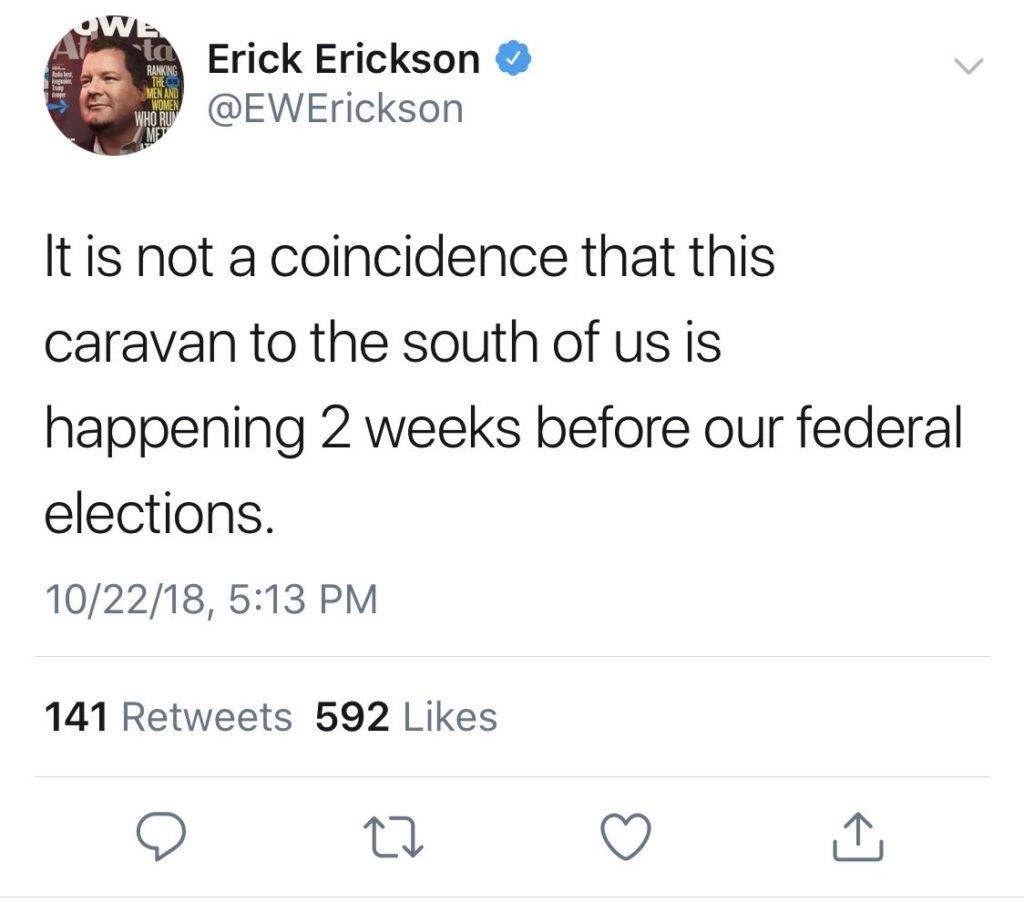Viewport: 1024px width, 903px height.
Task: Click the Erick Erickson display name
Action: [344, 59]
